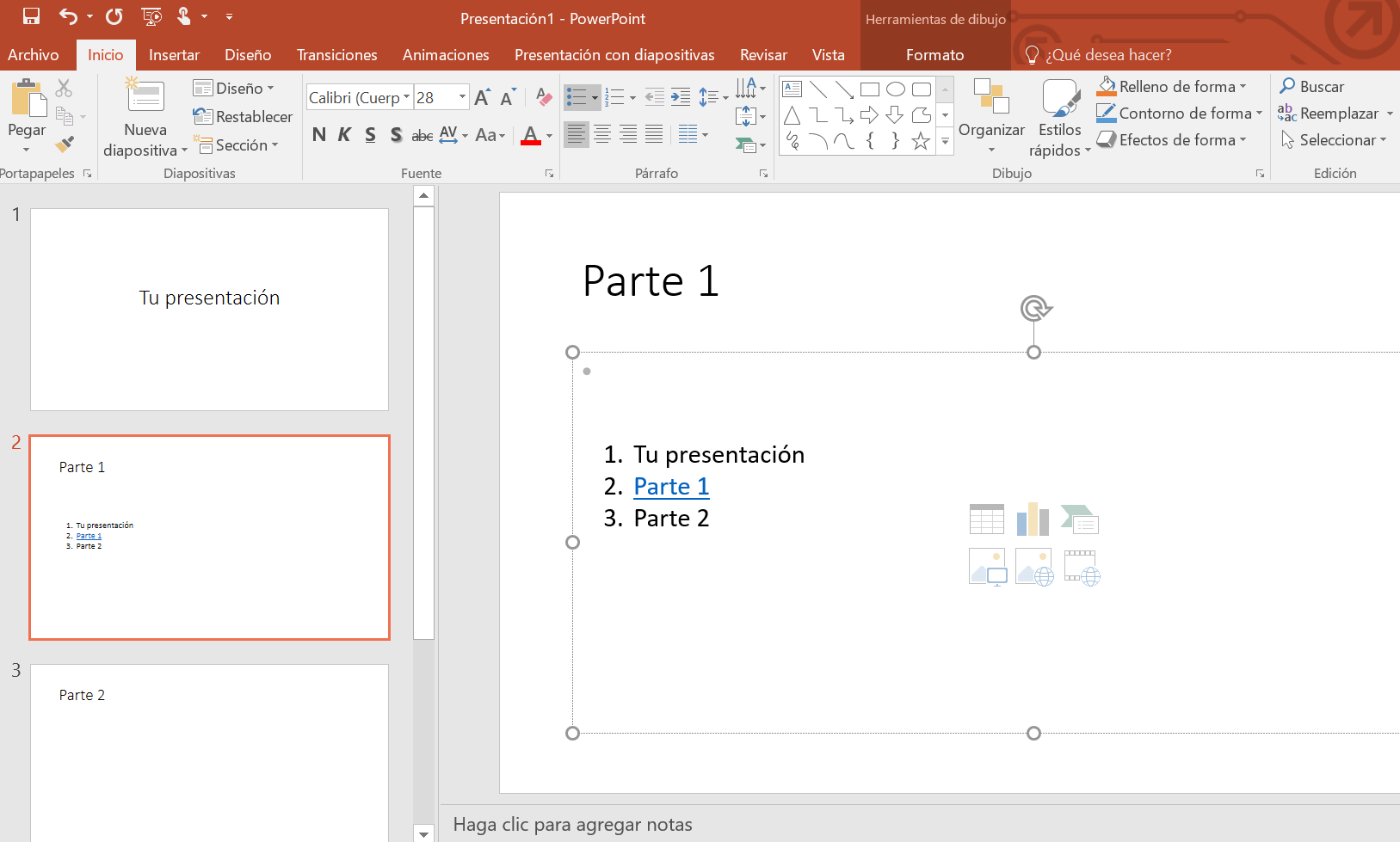Viewport: 1400px width, 842px height.
Task: Toggle italic formatting (K)
Action: [345, 135]
